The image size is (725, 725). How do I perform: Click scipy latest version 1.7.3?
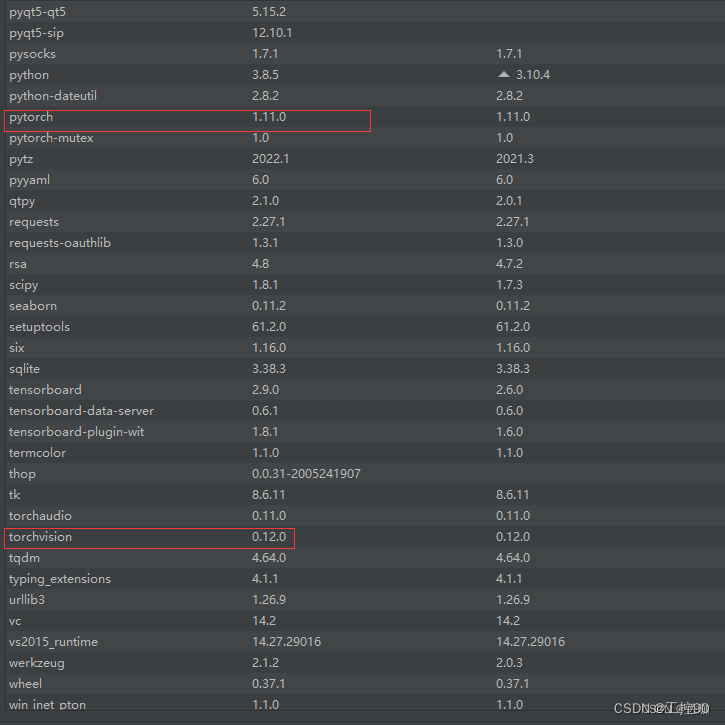click(x=509, y=284)
